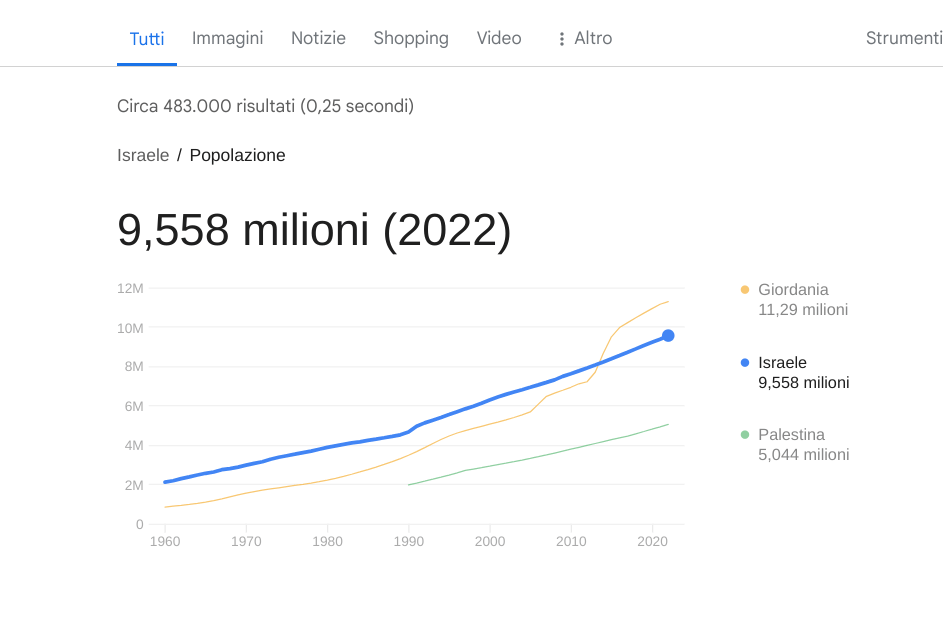This screenshot has width=943, height=620.
Task: Click the blue 2022 data point marker
Action: [668, 336]
